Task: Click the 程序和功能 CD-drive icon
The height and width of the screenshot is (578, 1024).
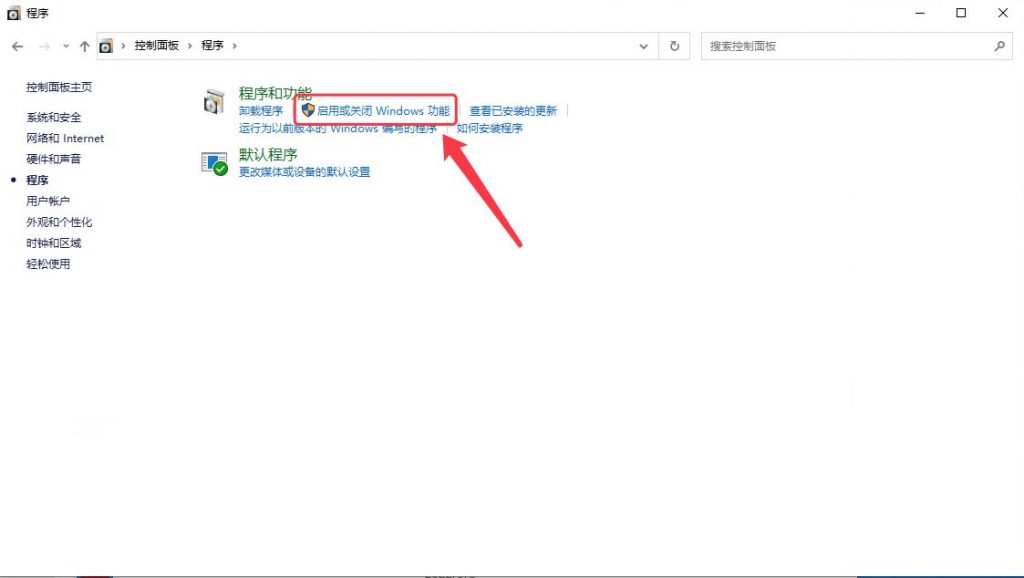Action: click(x=214, y=100)
